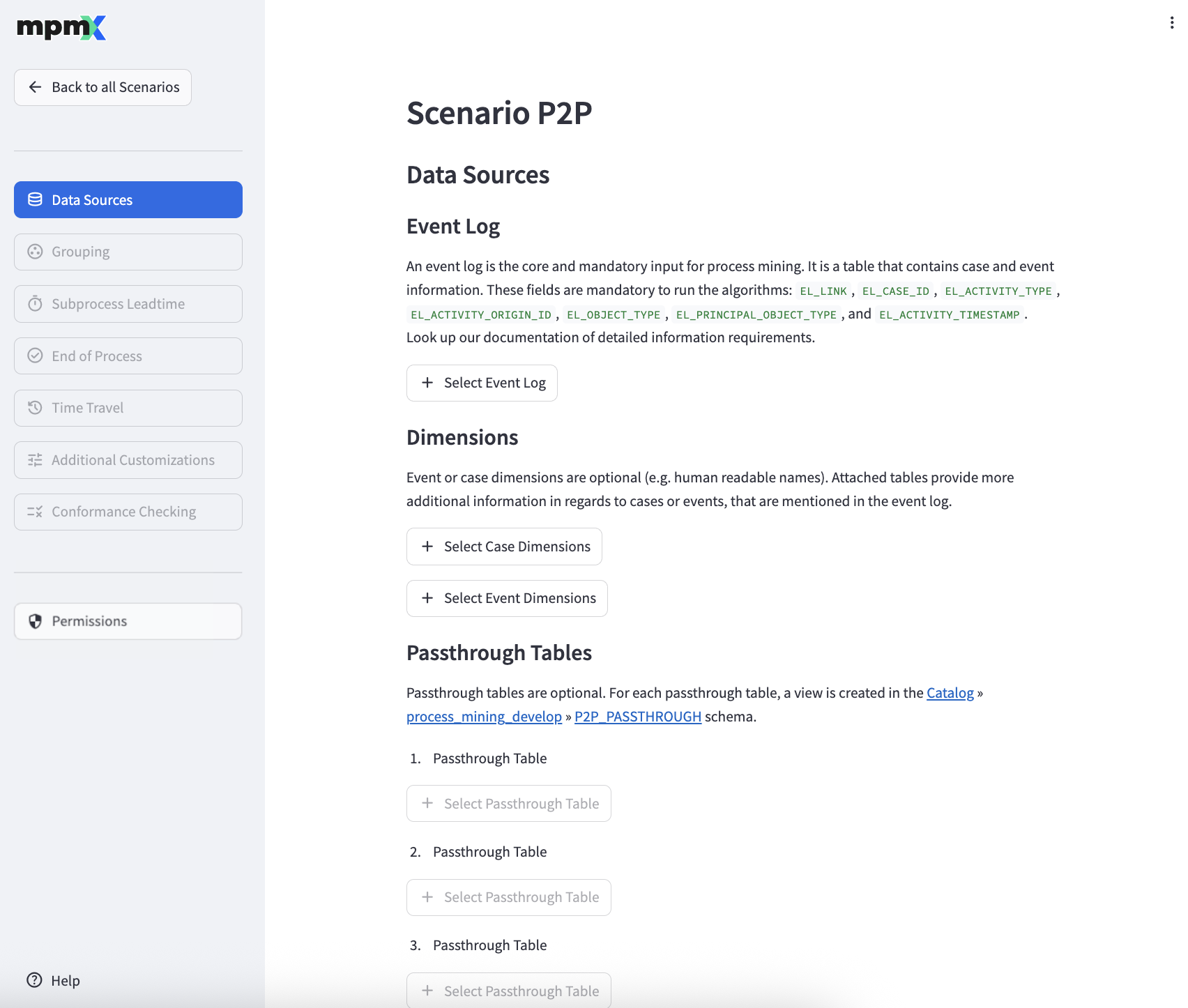
Task: Go to Additional Customizations section
Action: 128,460
